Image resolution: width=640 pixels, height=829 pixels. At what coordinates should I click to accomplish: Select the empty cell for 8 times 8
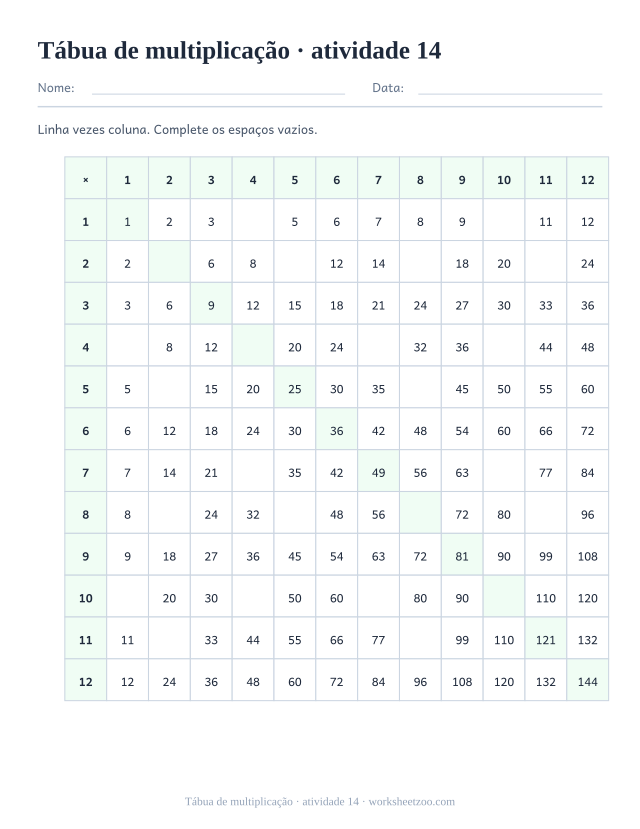point(420,514)
